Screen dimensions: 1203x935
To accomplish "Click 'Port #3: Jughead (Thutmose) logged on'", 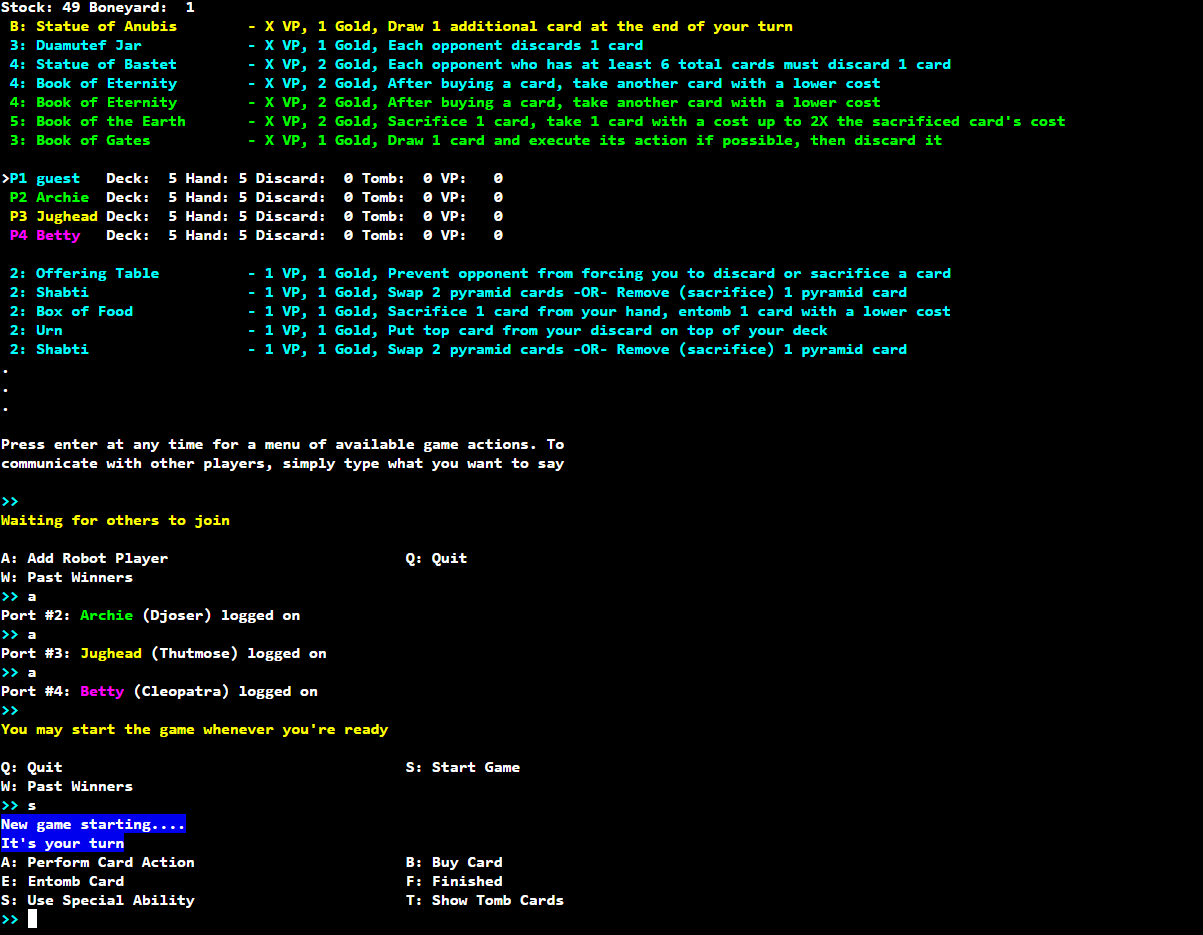I will pos(164,653).
